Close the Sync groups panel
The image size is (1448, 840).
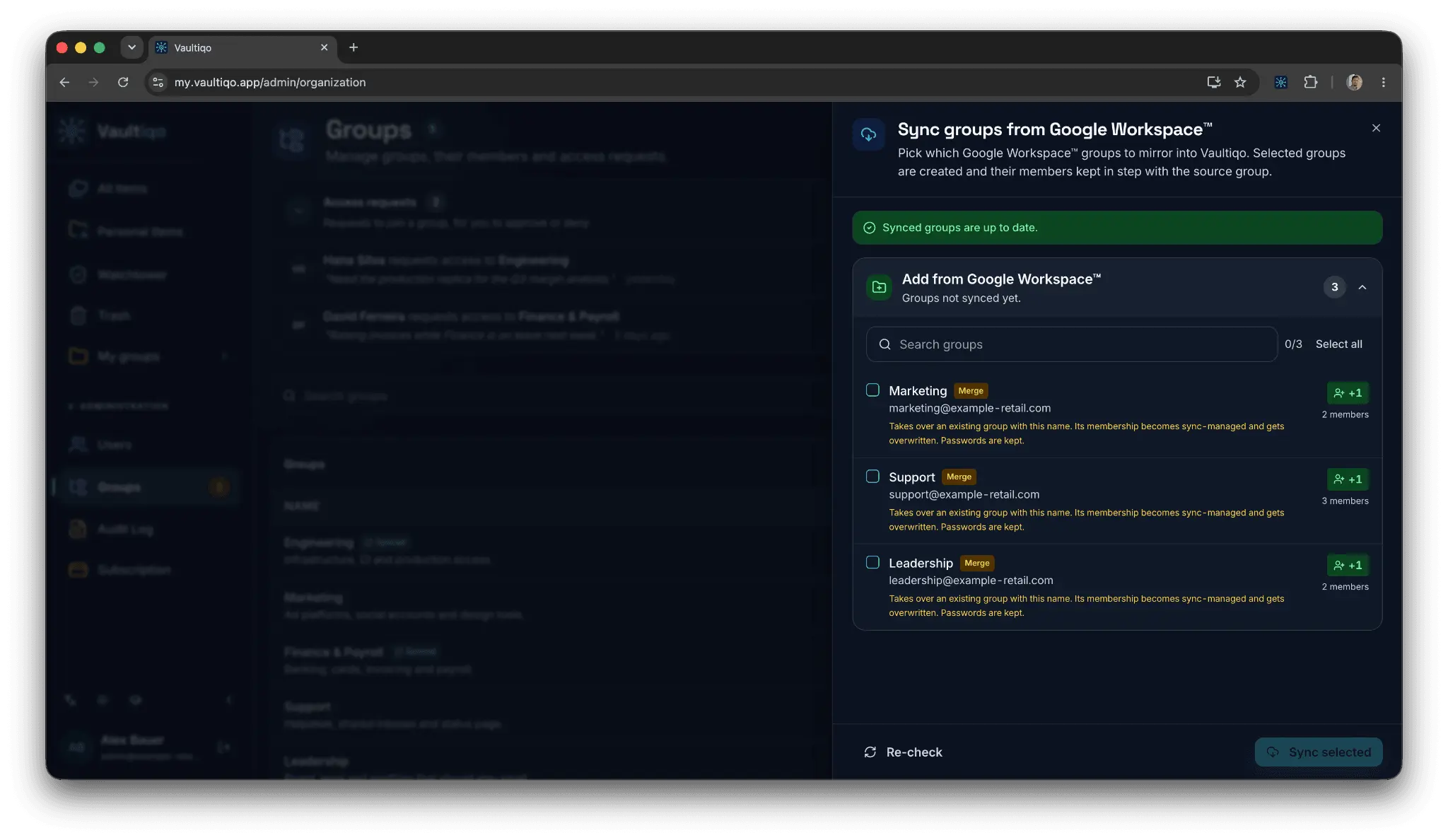click(1375, 128)
